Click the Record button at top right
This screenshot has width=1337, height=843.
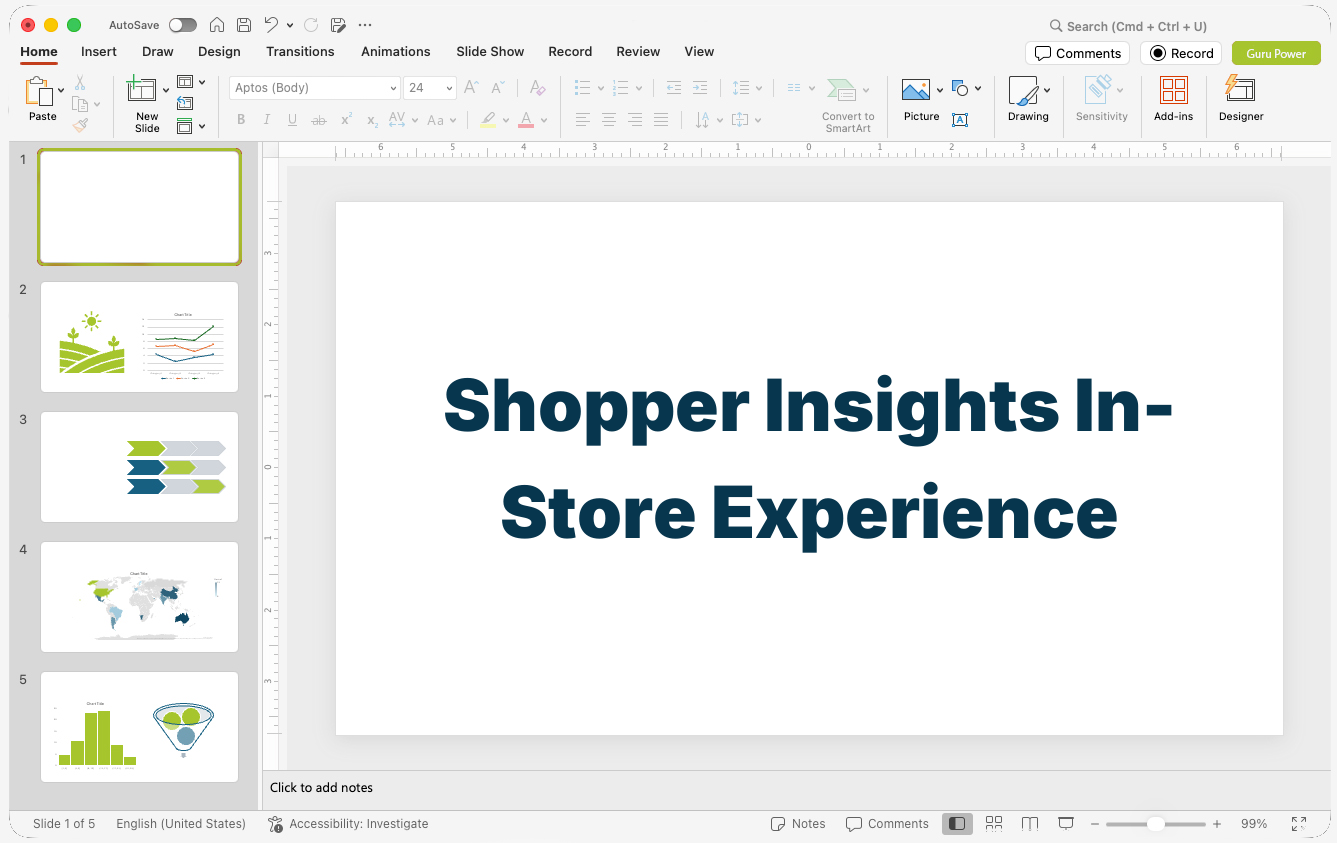tap(1181, 53)
